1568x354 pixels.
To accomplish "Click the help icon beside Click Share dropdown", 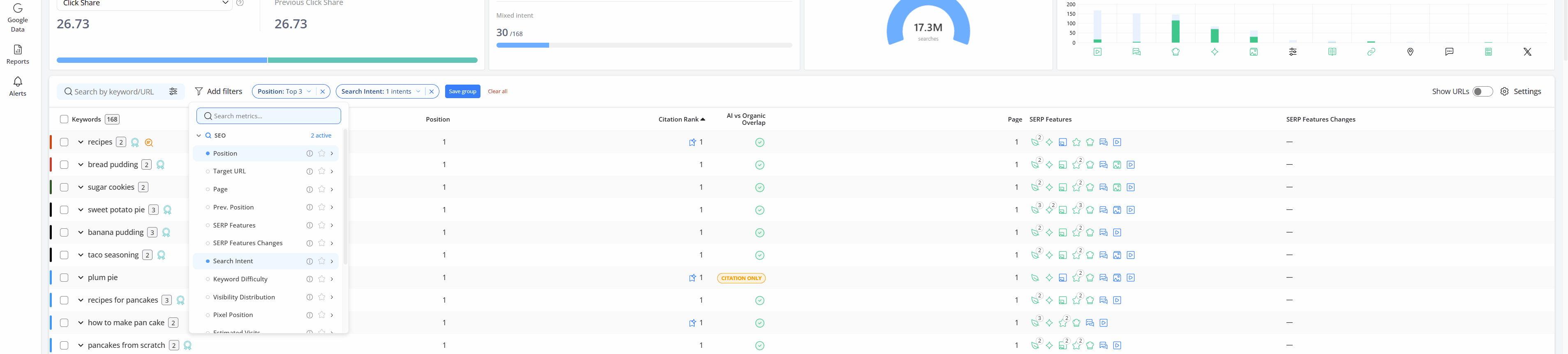I will 240,3.
